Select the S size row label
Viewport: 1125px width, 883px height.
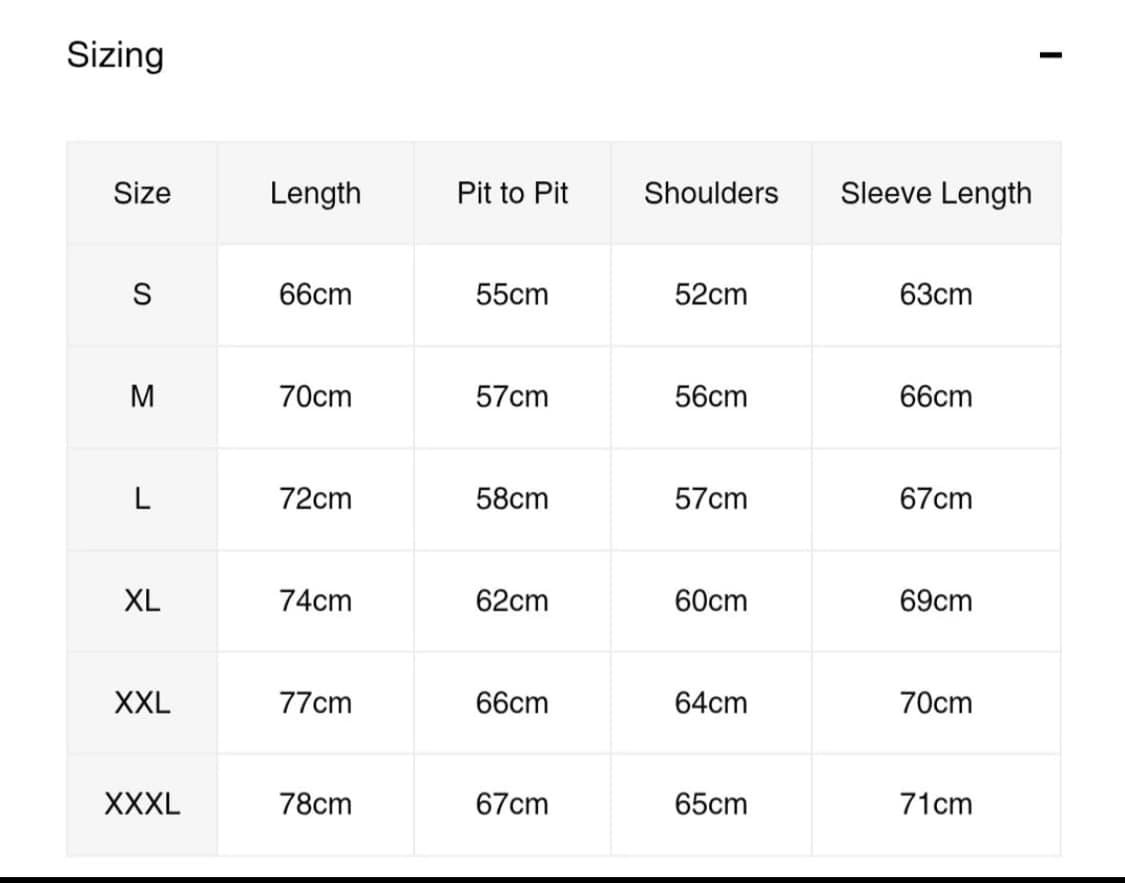point(142,295)
